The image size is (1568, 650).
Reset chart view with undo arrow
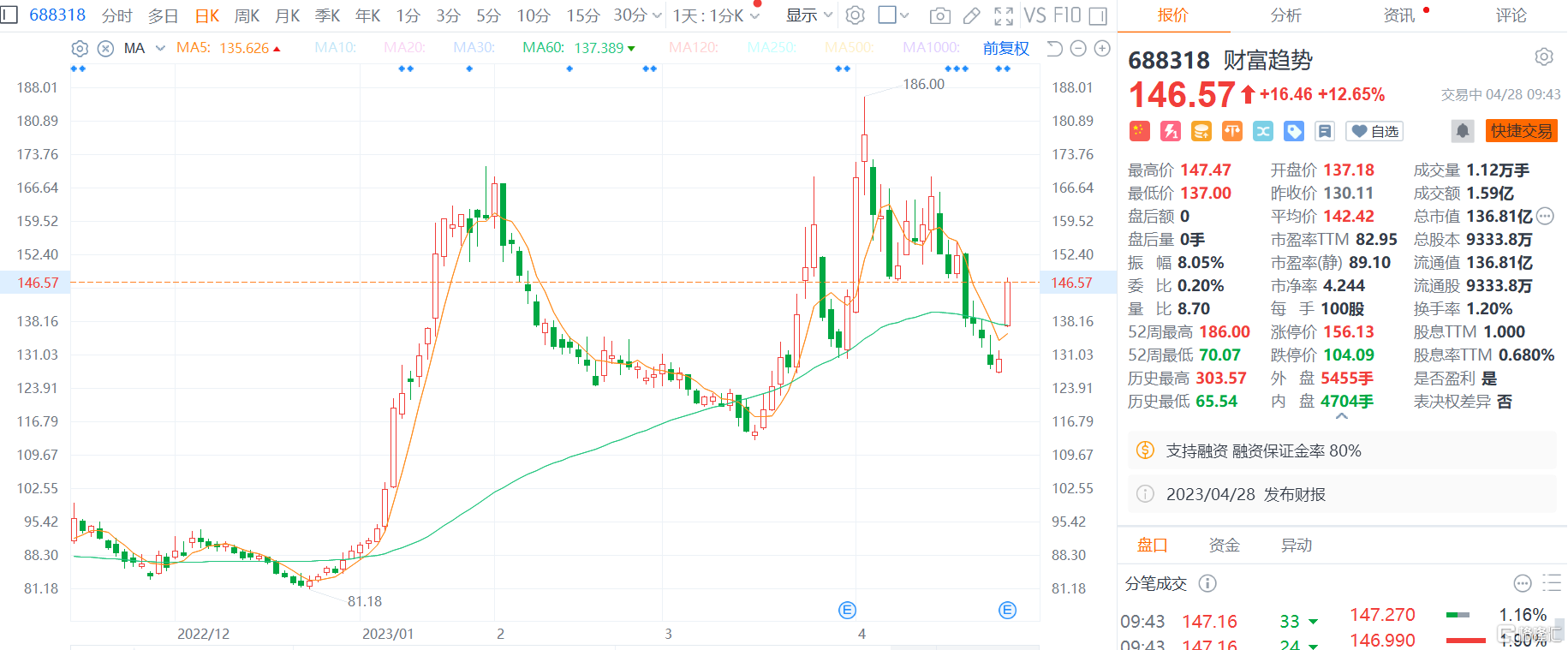(x=1054, y=48)
